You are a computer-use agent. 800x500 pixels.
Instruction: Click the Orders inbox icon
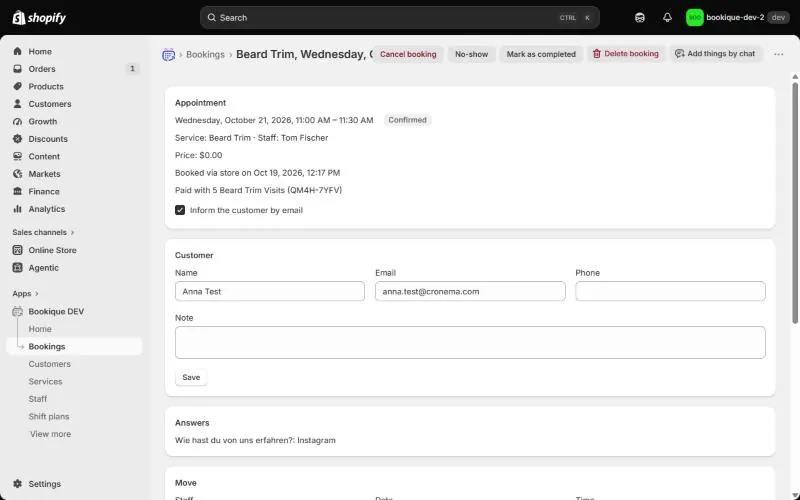17,69
